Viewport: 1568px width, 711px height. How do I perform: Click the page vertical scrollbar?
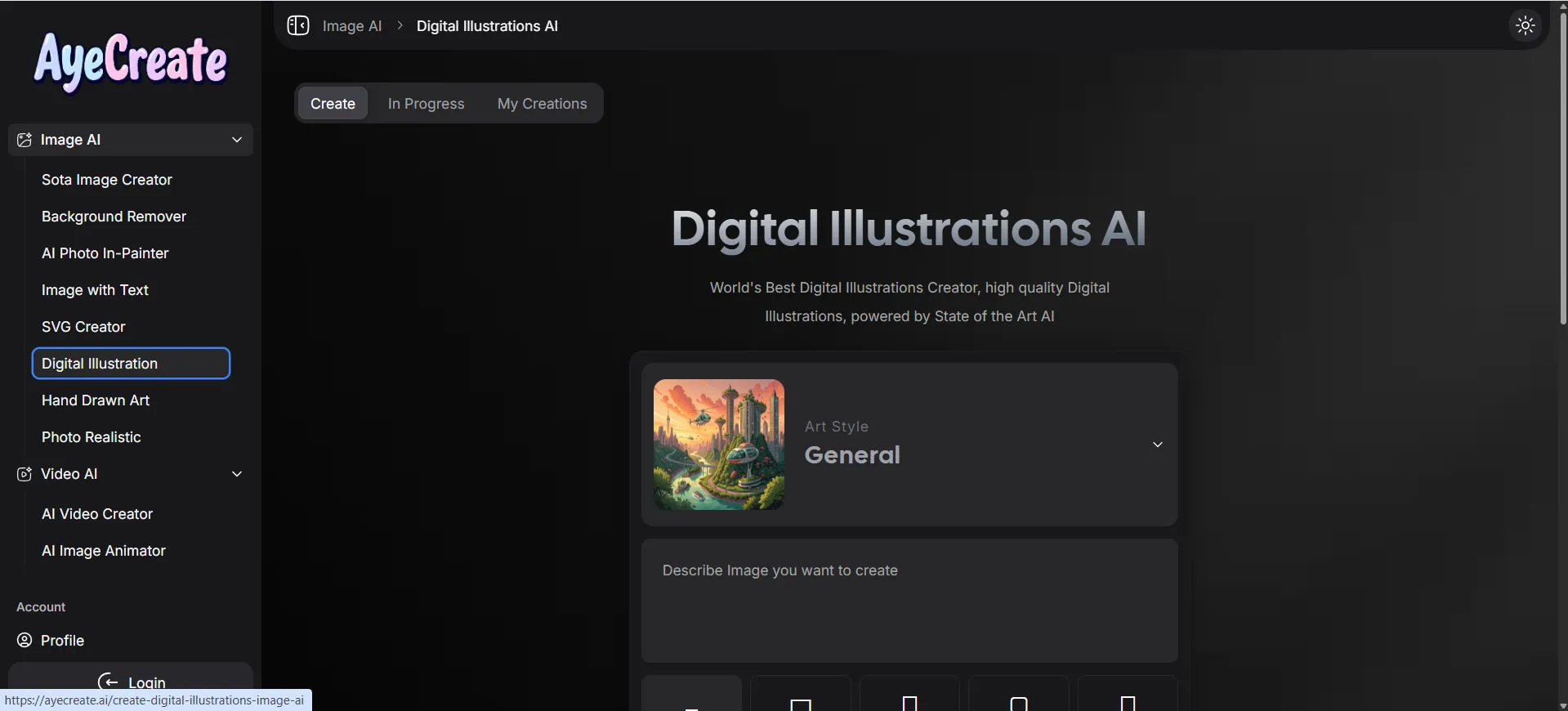[1562, 168]
